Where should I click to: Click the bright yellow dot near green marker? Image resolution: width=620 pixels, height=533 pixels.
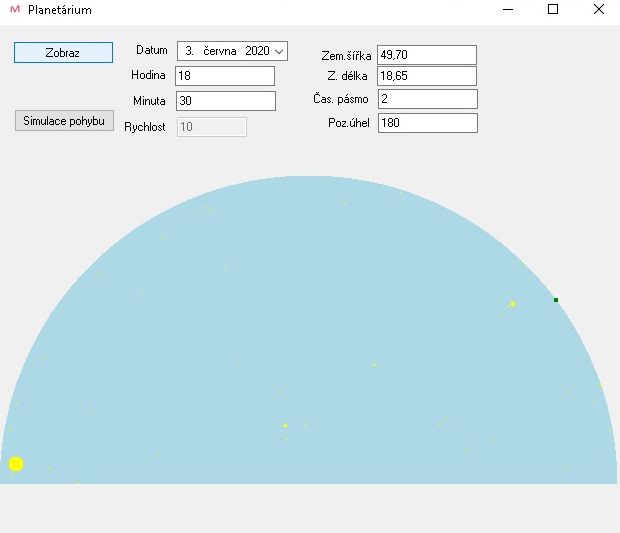coord(513,304)
